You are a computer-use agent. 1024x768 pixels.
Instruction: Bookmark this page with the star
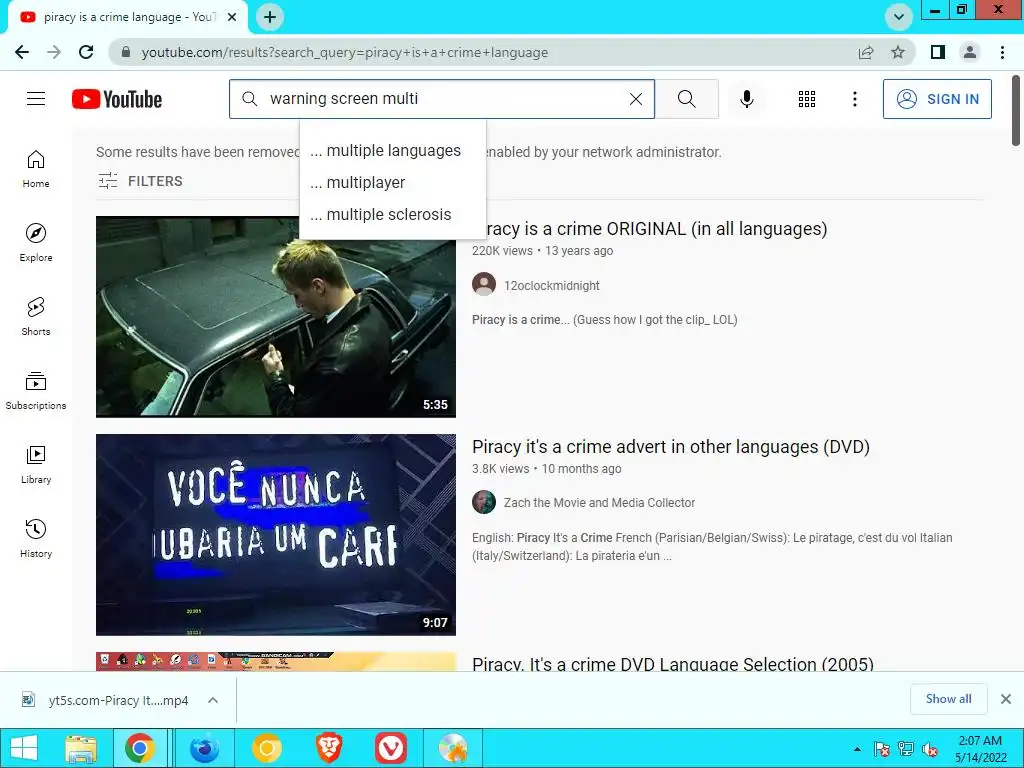coord(898,52)
